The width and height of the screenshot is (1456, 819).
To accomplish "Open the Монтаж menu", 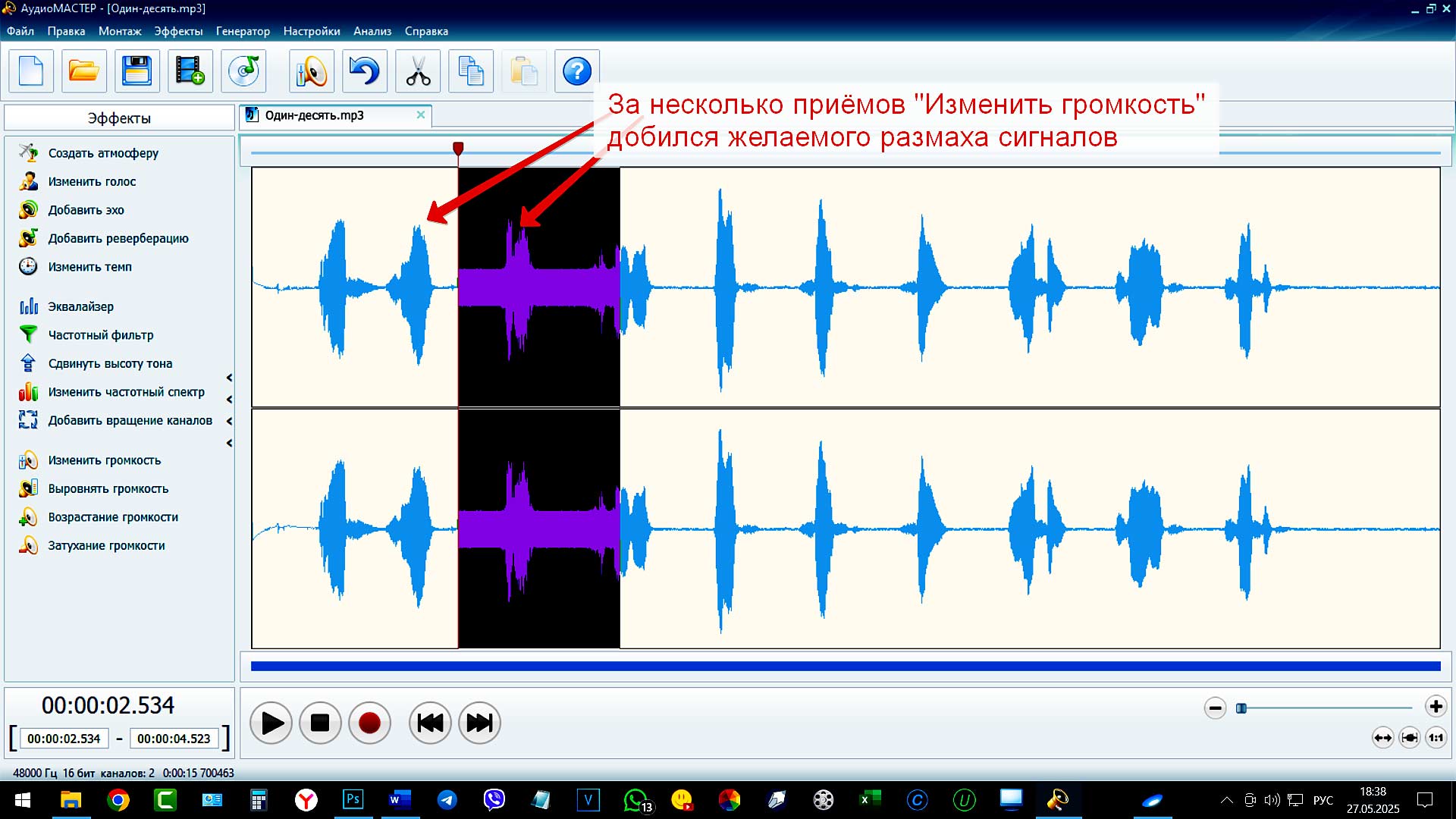I will tap(120, 31).
